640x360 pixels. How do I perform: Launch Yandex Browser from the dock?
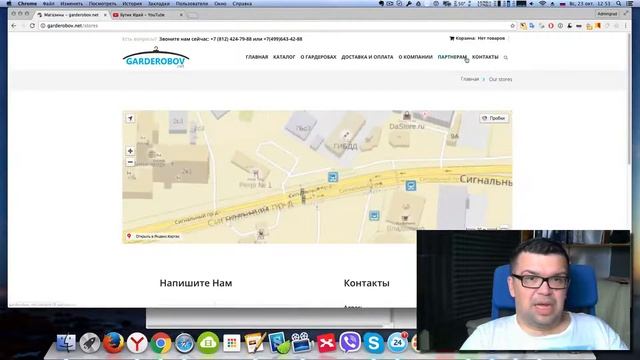click(x=137, y=343)
